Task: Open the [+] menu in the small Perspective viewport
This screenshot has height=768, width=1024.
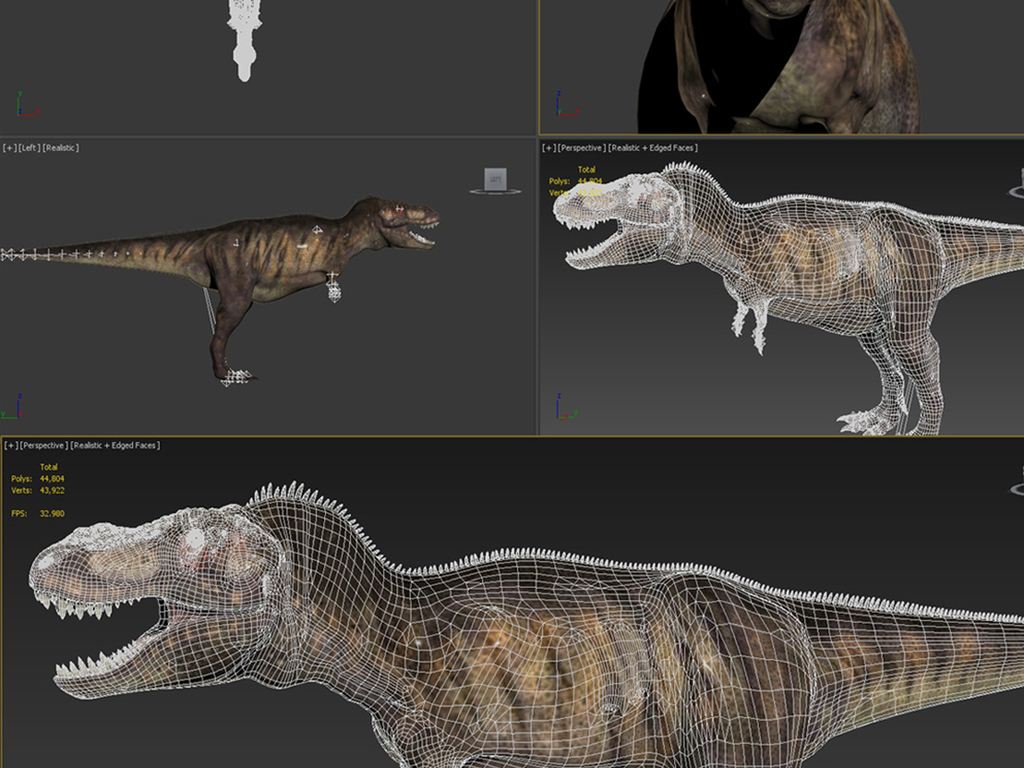Action: click(548, 148)
